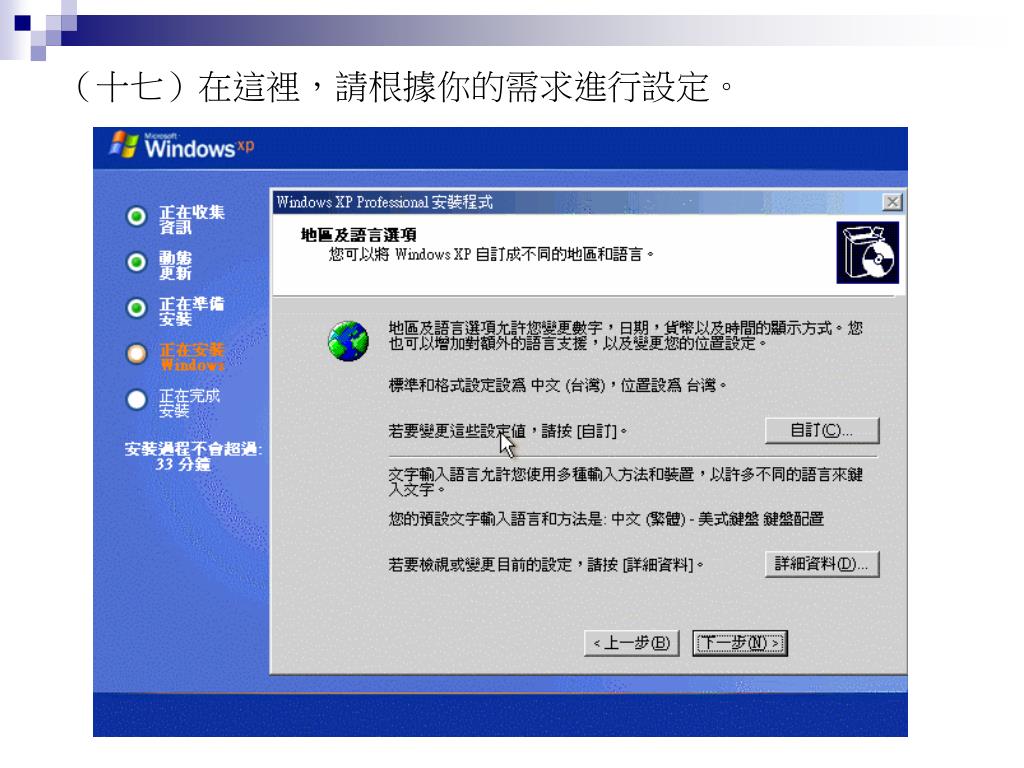This screenshot has width=1024, height=768.
Task: Click the globe regional options icon
Action: (348, 341)
